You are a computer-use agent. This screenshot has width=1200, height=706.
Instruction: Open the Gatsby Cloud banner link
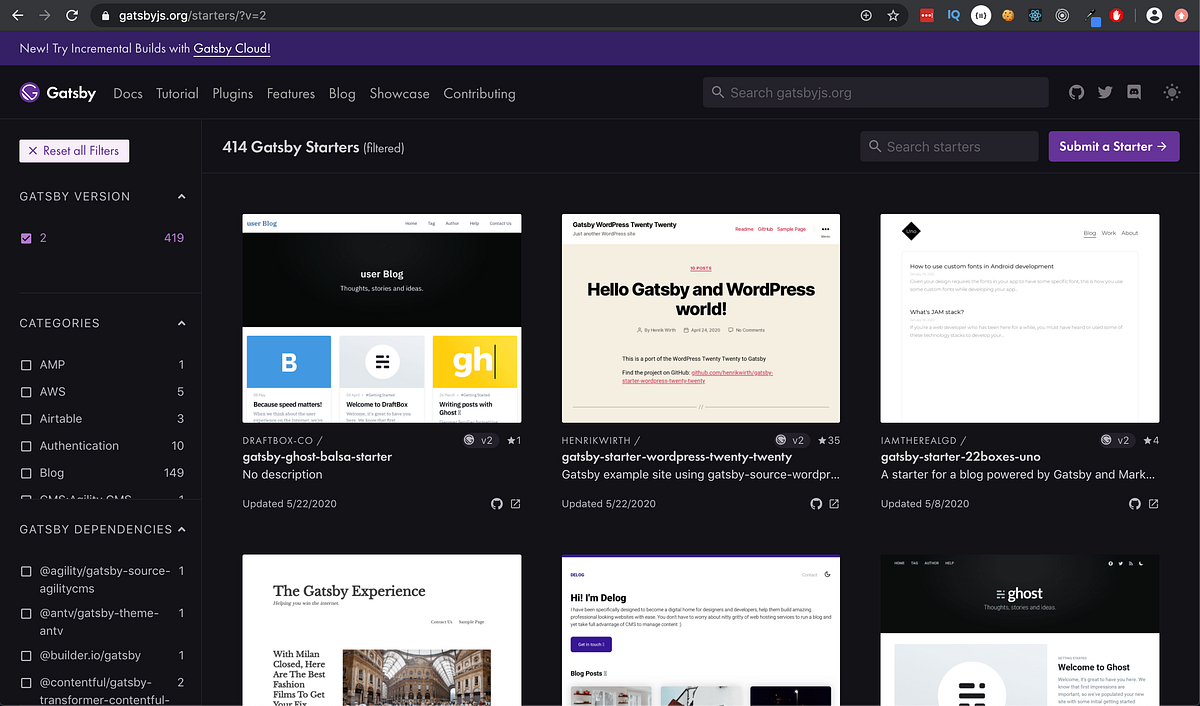click(x=231, y=48)
